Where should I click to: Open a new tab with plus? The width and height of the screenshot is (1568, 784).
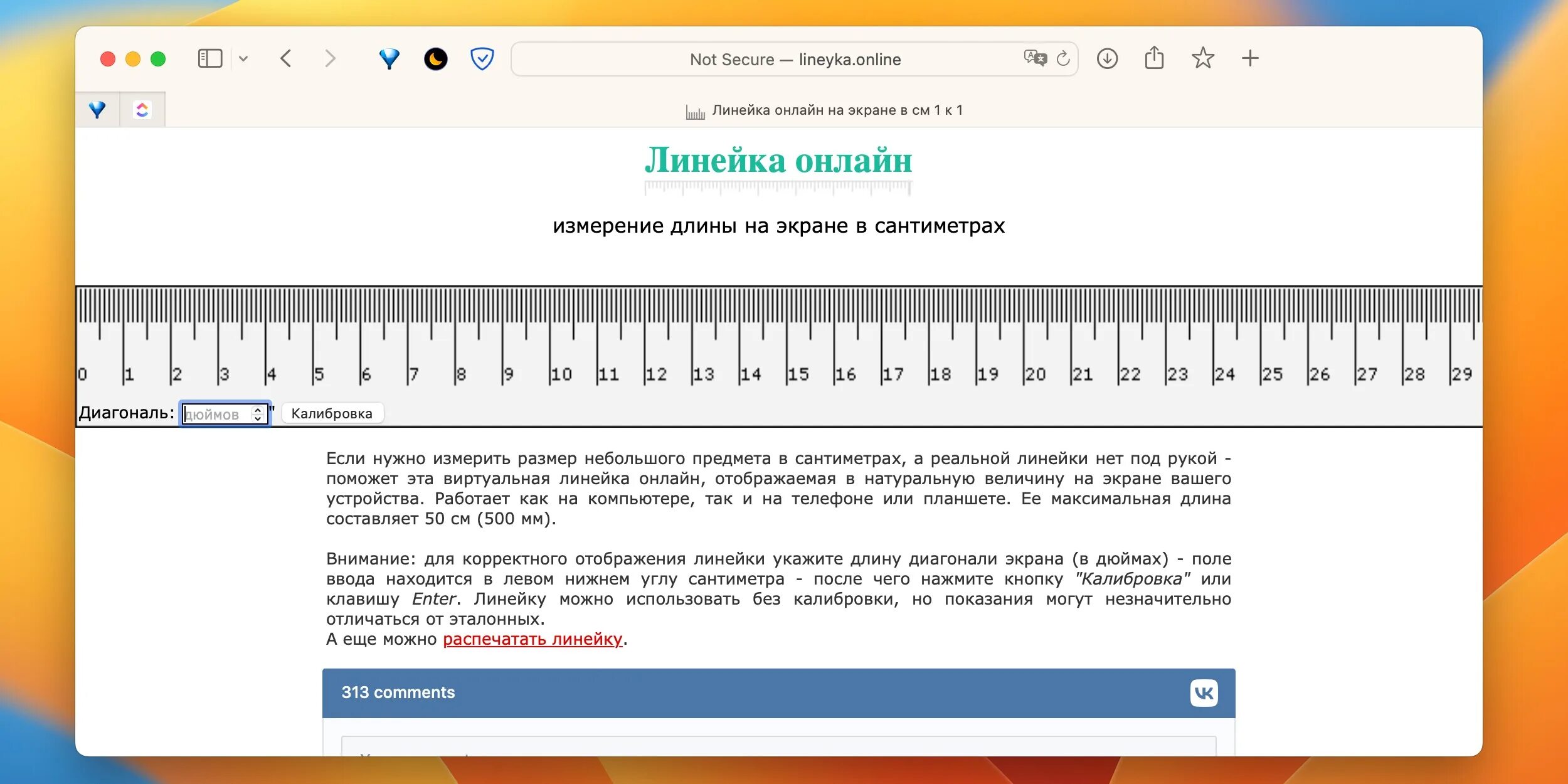(1250, 58)
